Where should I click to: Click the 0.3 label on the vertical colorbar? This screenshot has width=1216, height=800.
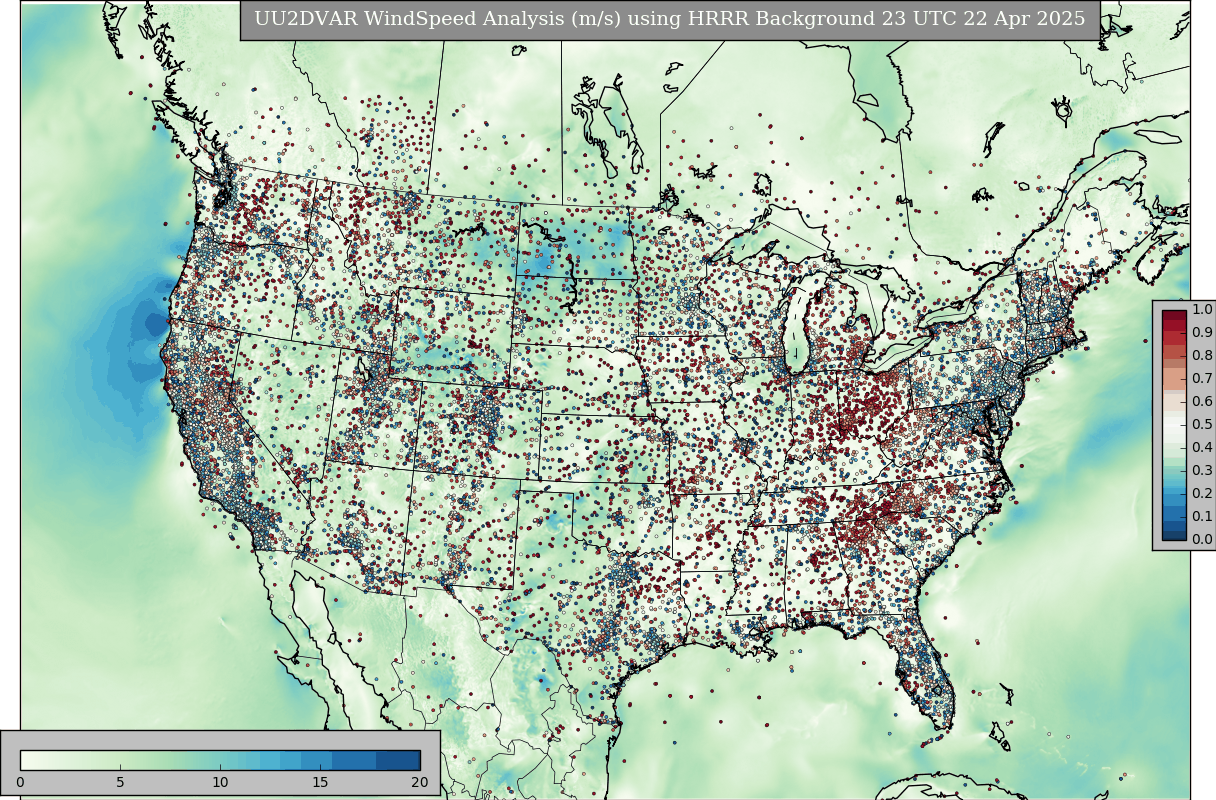coord(1202,470)
